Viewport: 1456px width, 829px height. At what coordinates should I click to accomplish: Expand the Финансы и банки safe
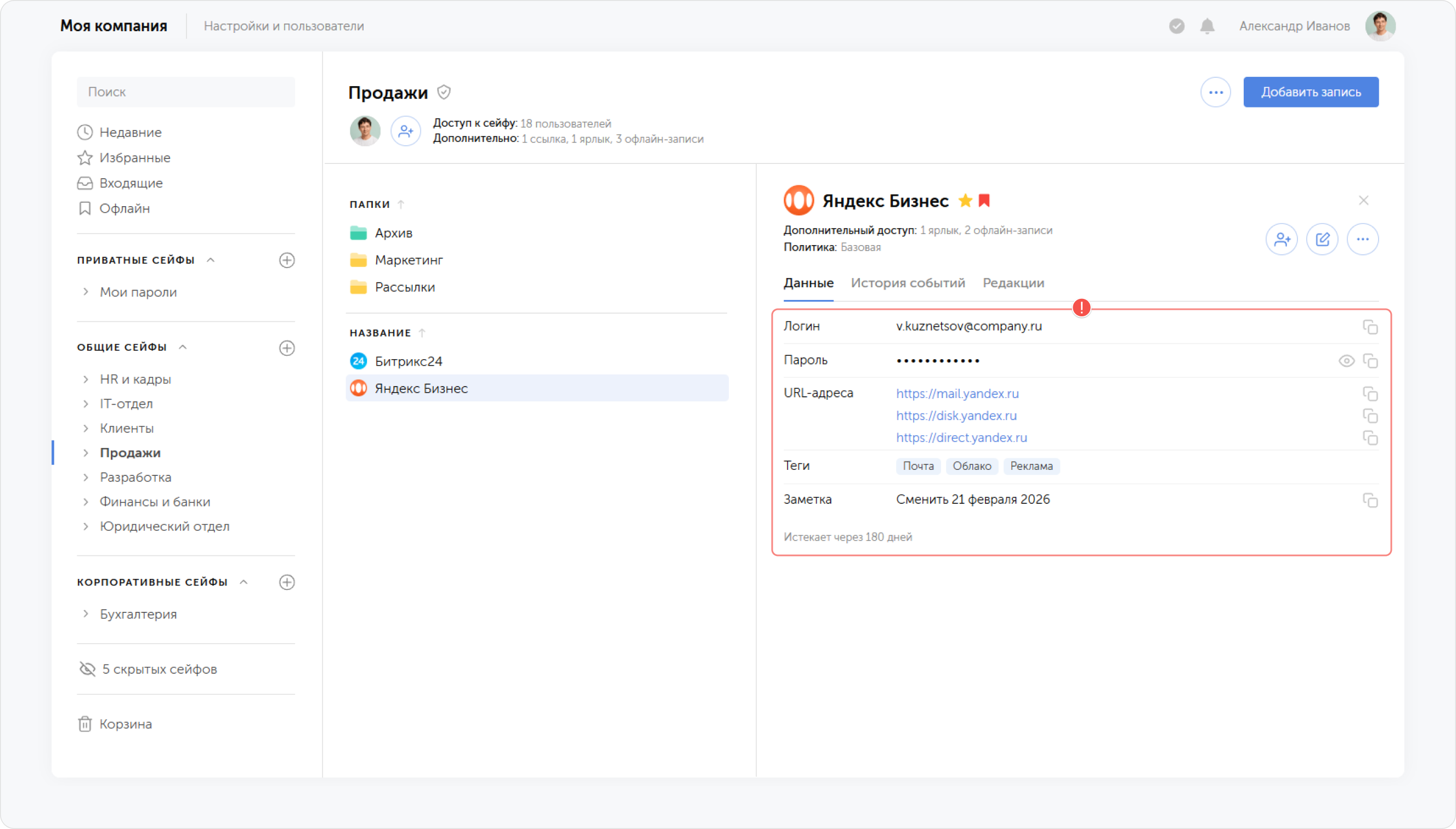coord(86,502)
